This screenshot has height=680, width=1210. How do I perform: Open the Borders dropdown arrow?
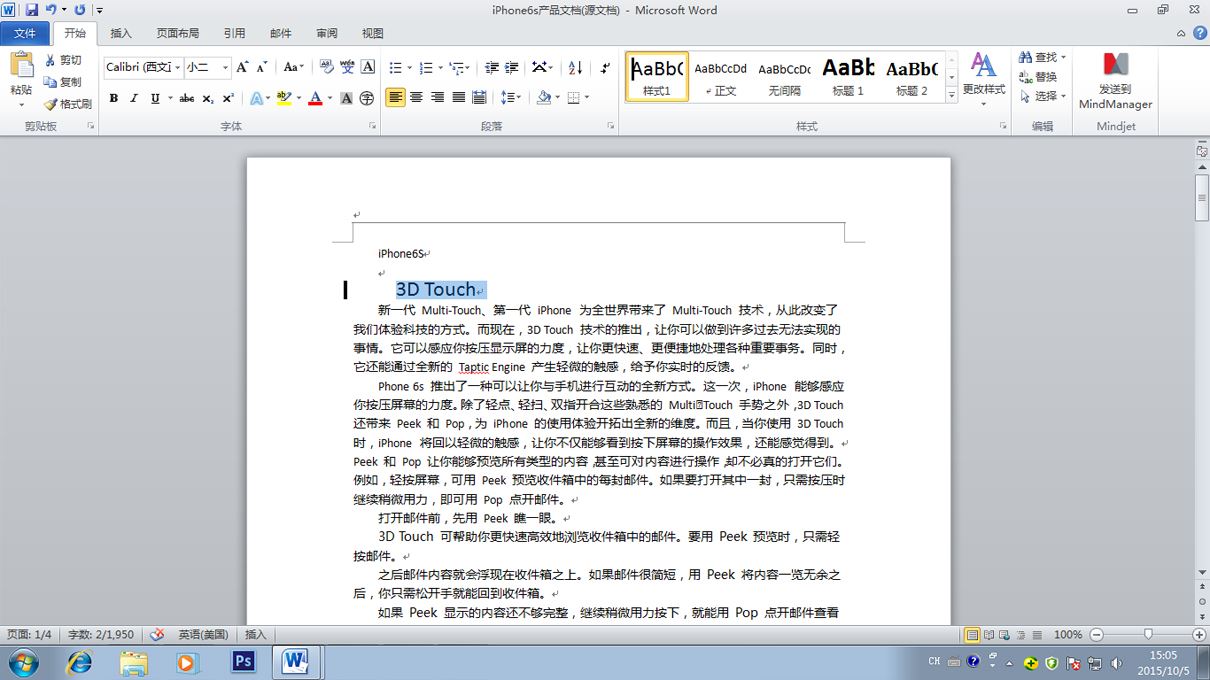click(x=586, y=98)
